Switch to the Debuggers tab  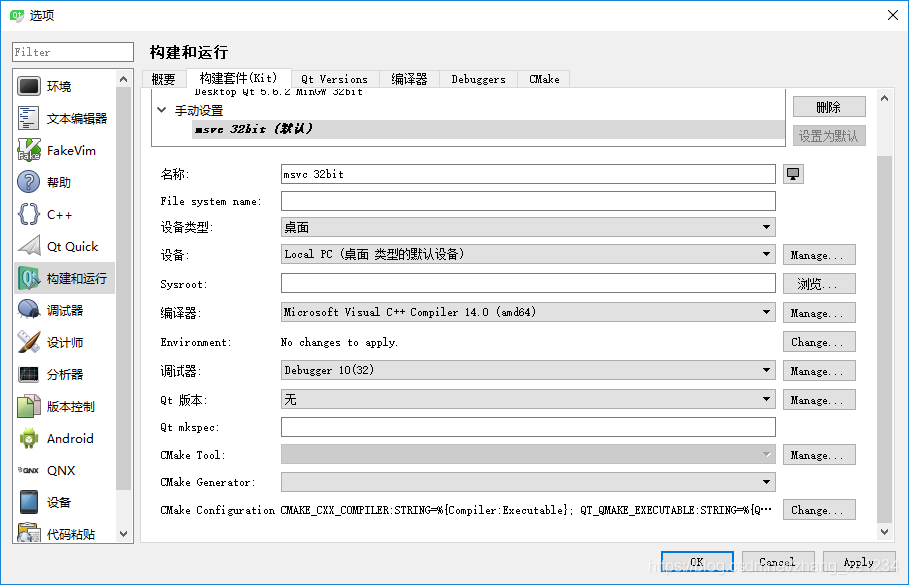(478, 79)
